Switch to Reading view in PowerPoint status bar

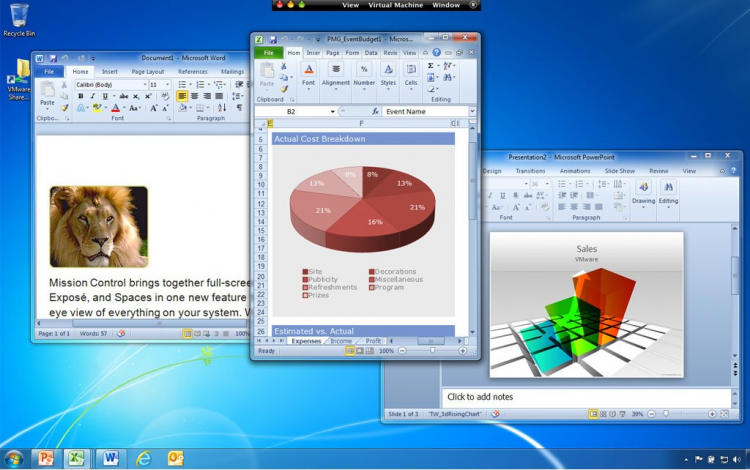coord(613,414)
